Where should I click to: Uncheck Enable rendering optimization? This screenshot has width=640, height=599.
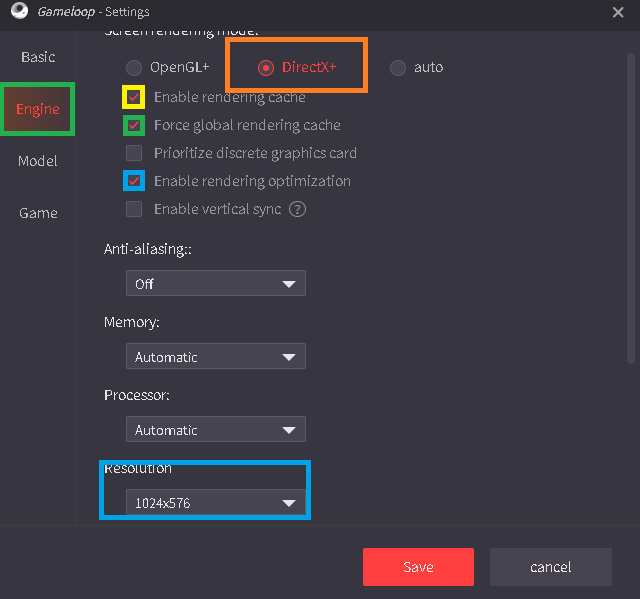[x=134, y=181]
